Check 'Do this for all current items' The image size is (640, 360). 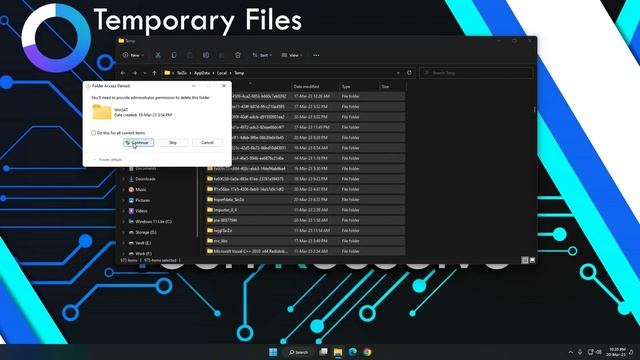(x=93, y=133)
